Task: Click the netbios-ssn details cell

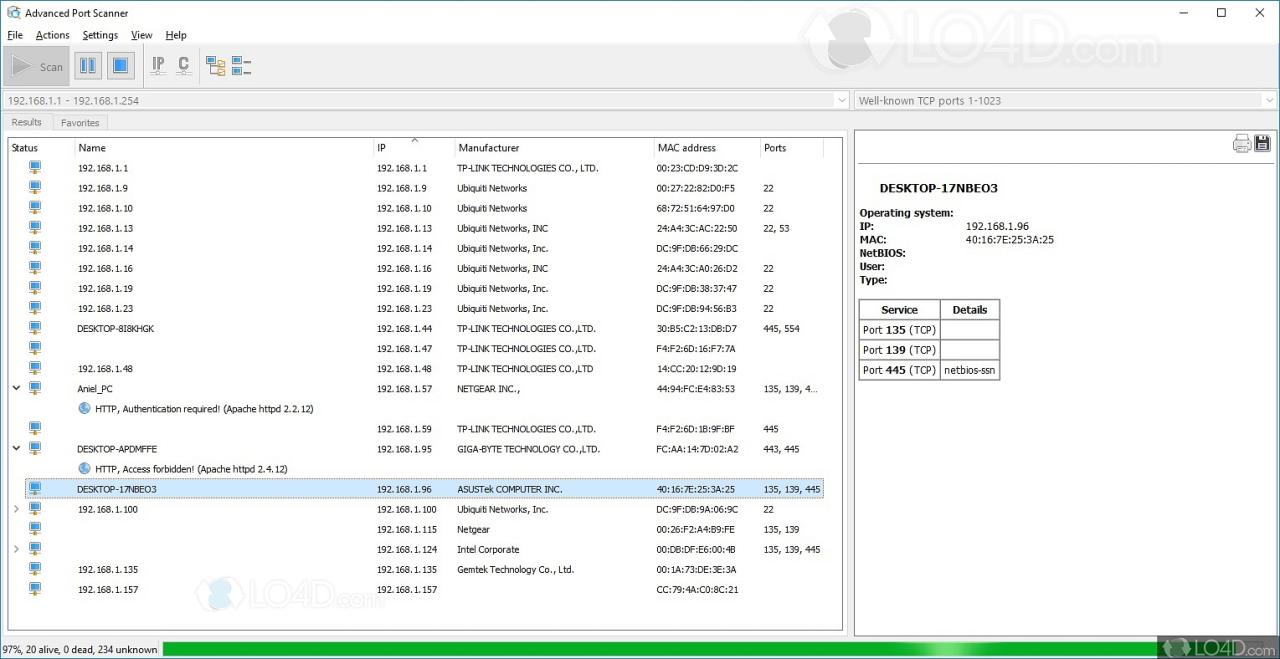Action: point(970,370)
